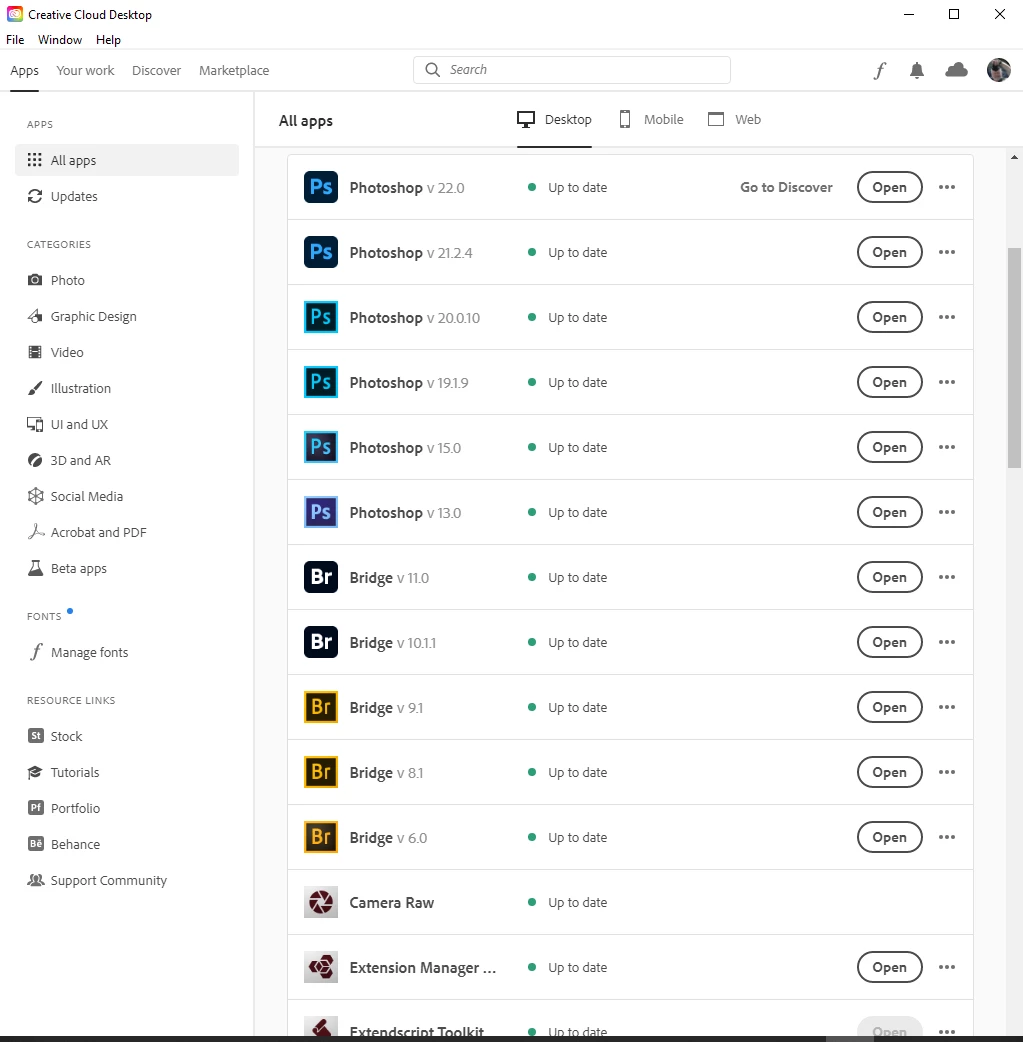Screen dimensions: 1023x1042
Task: Click the Photoshop v 21.2.4 app icon
Action: pyautogui.click(x=320, y=253)
